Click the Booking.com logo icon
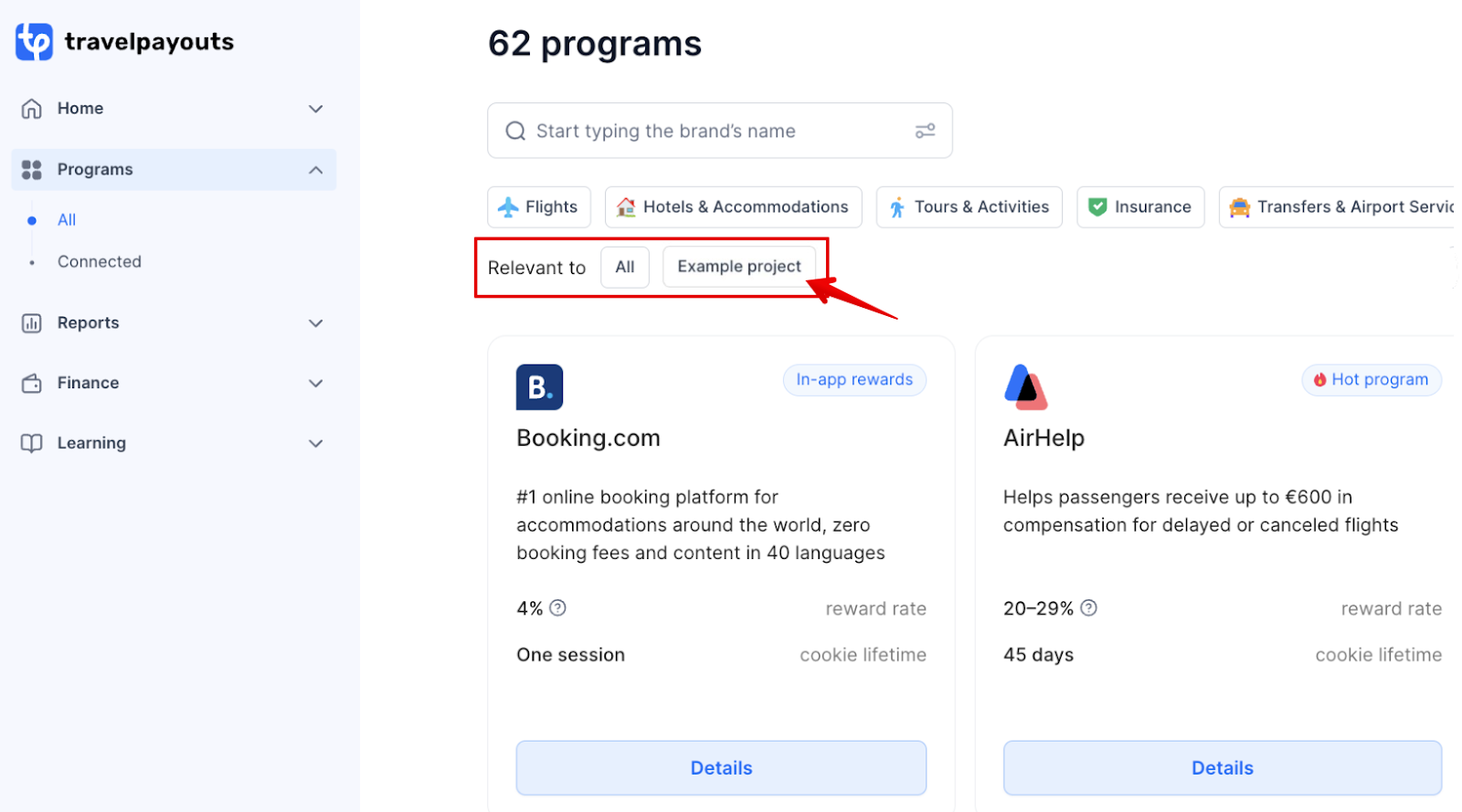This screenshot has width=1462, height=812. click(539, 387)
